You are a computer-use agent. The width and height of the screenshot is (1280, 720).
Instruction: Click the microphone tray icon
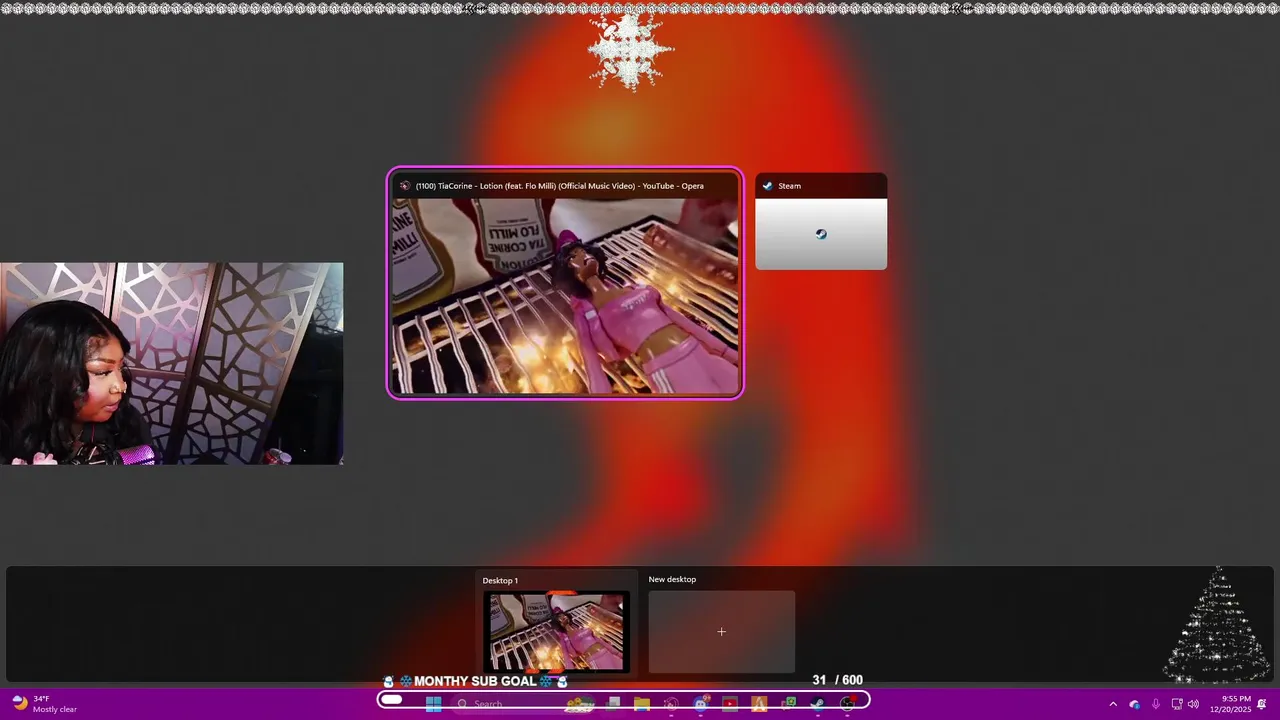pyautogui.click(x=1156, y=704)
